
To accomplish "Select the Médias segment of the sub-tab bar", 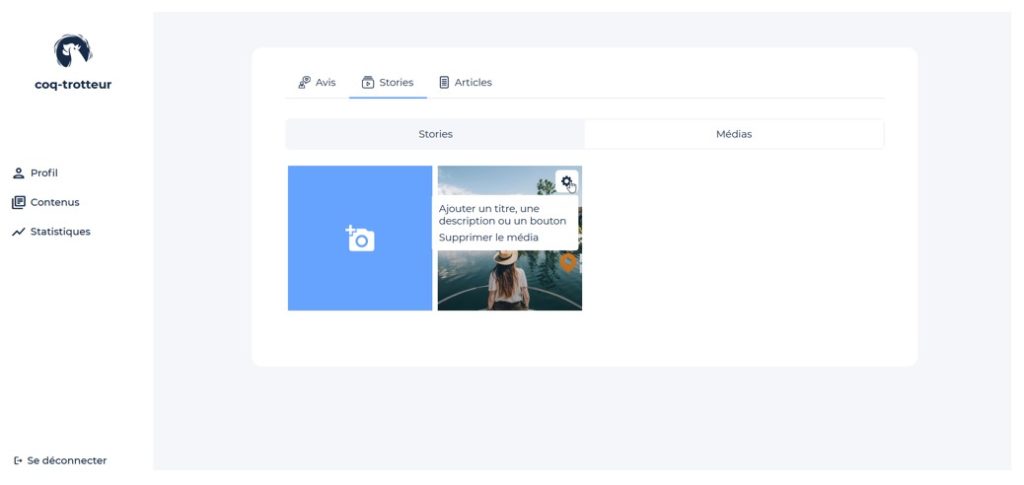I will tap(734, 134).
